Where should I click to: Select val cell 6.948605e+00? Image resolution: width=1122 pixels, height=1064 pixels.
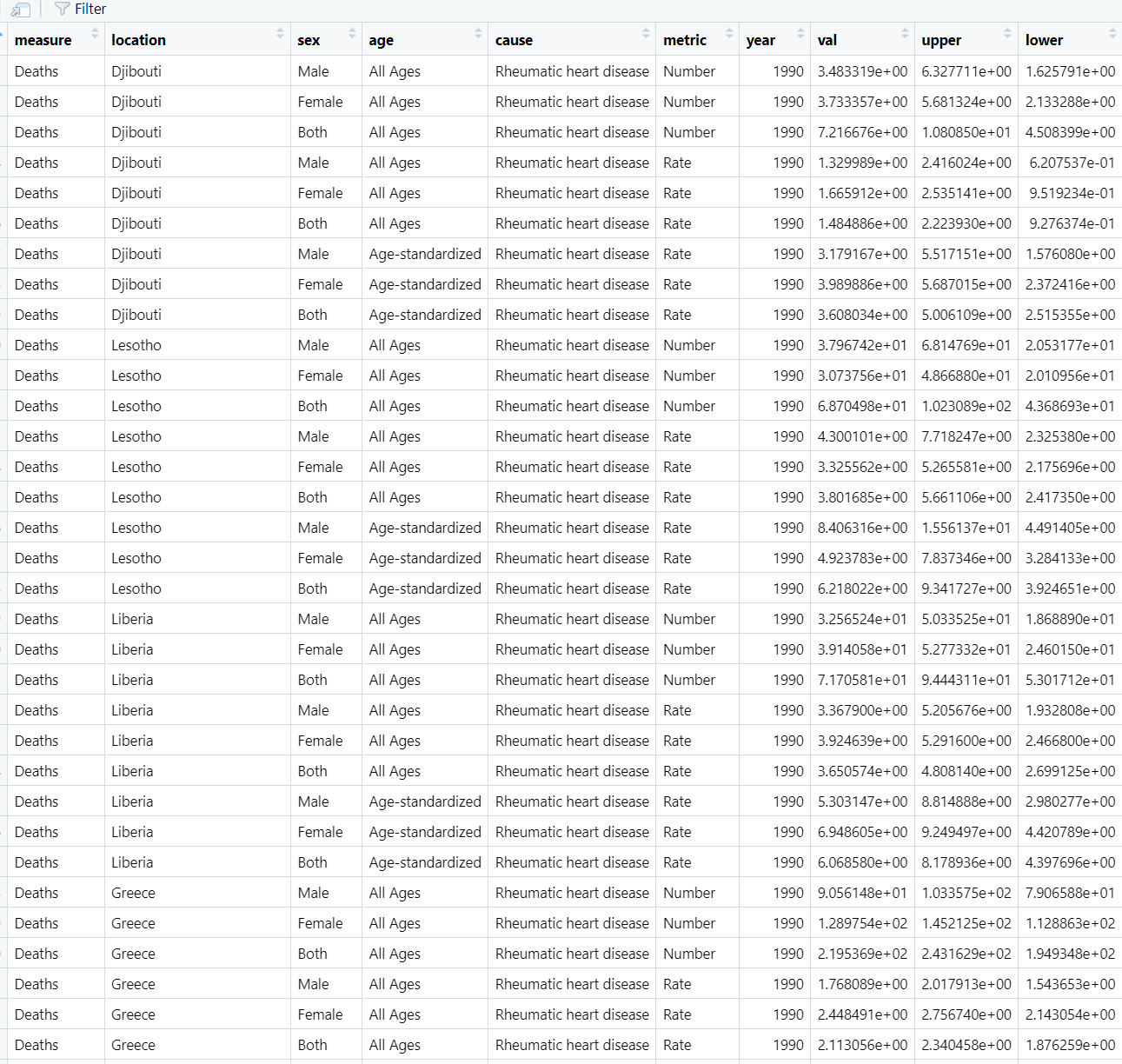pyautogui.click(x=862, y=832)
